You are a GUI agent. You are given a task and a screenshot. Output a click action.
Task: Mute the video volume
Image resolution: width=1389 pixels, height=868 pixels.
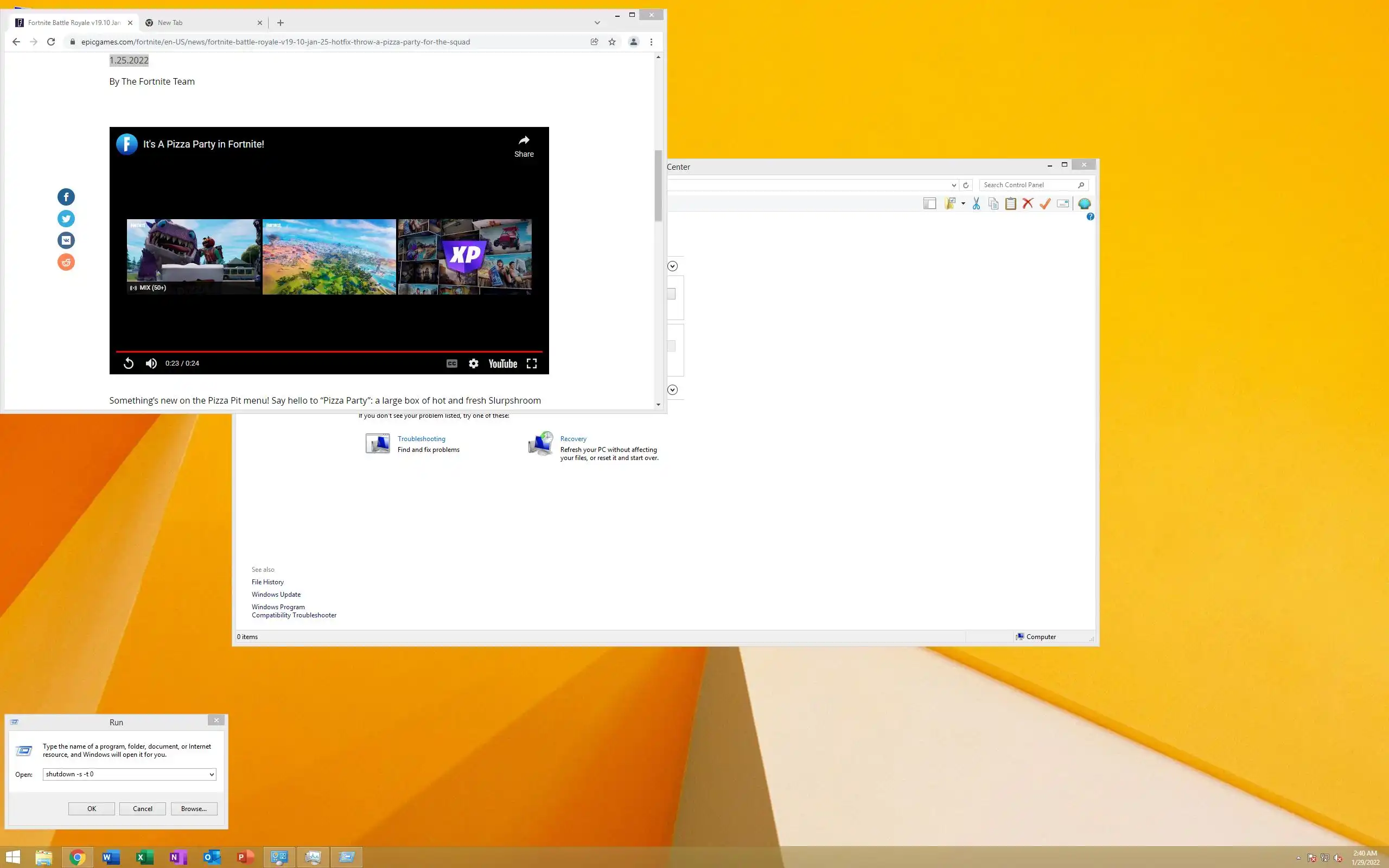point(151,363)
